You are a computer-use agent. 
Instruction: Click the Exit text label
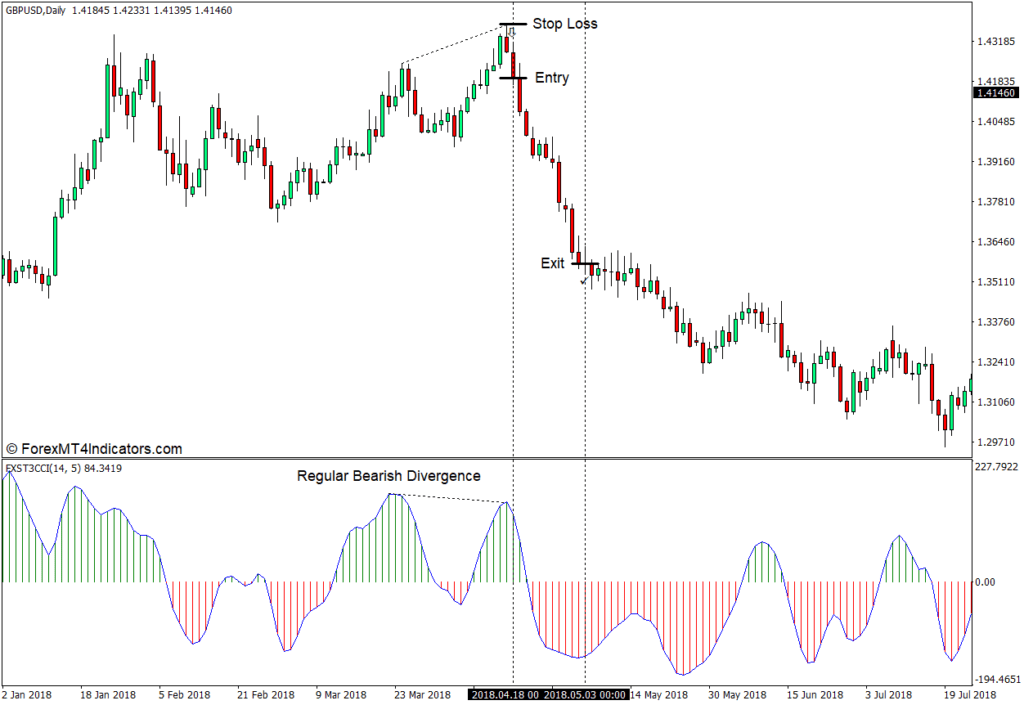[553, 263]
